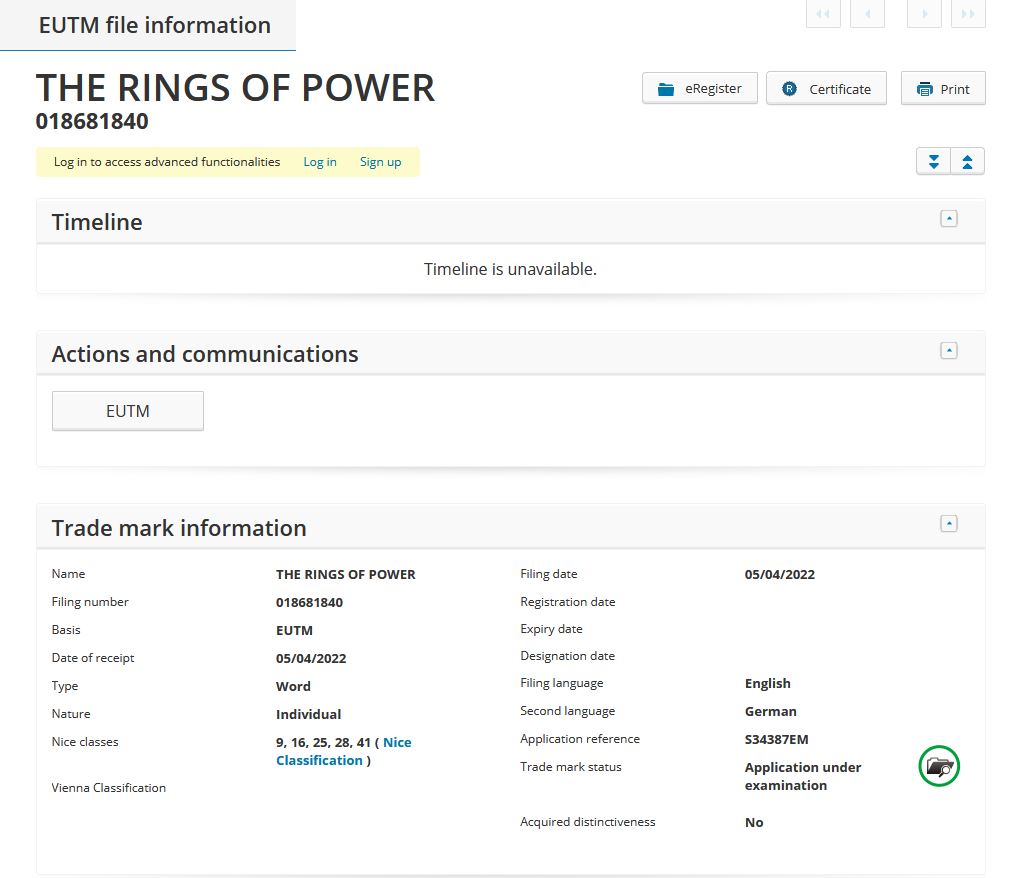This screenshot has width=1019, height=878.
Task: Click the file inspection folder icon
Action: click(x=939, y=766)
